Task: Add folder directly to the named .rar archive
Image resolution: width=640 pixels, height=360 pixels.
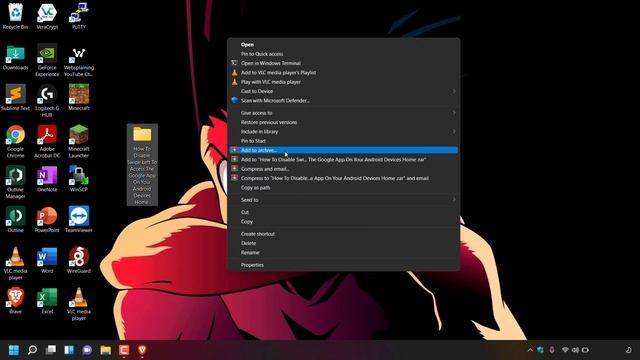Action: (344, 160)
